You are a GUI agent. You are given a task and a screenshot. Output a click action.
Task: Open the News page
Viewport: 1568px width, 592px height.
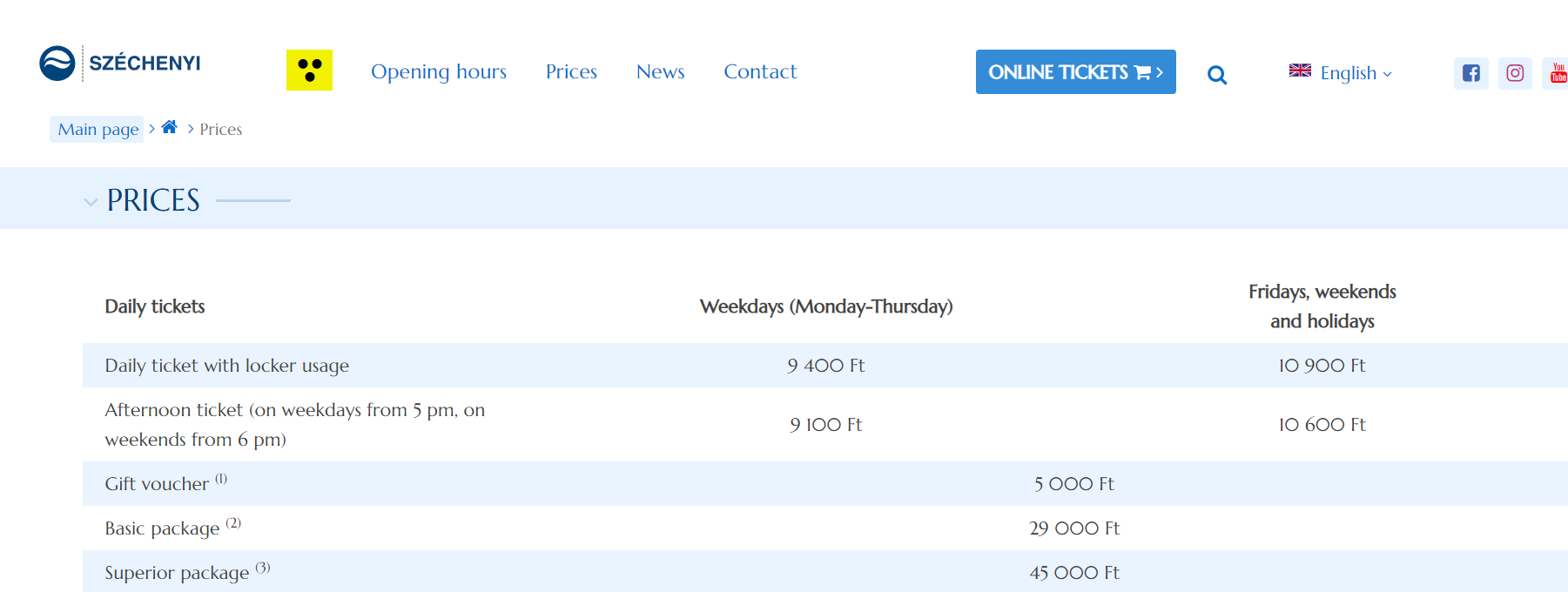click(660, 71)
